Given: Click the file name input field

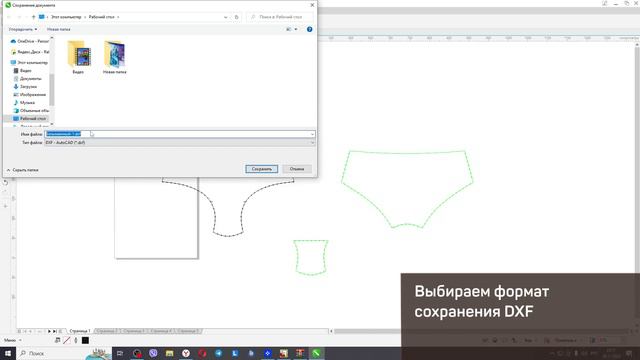Looking at the screenshot, I should coord(177,134).
